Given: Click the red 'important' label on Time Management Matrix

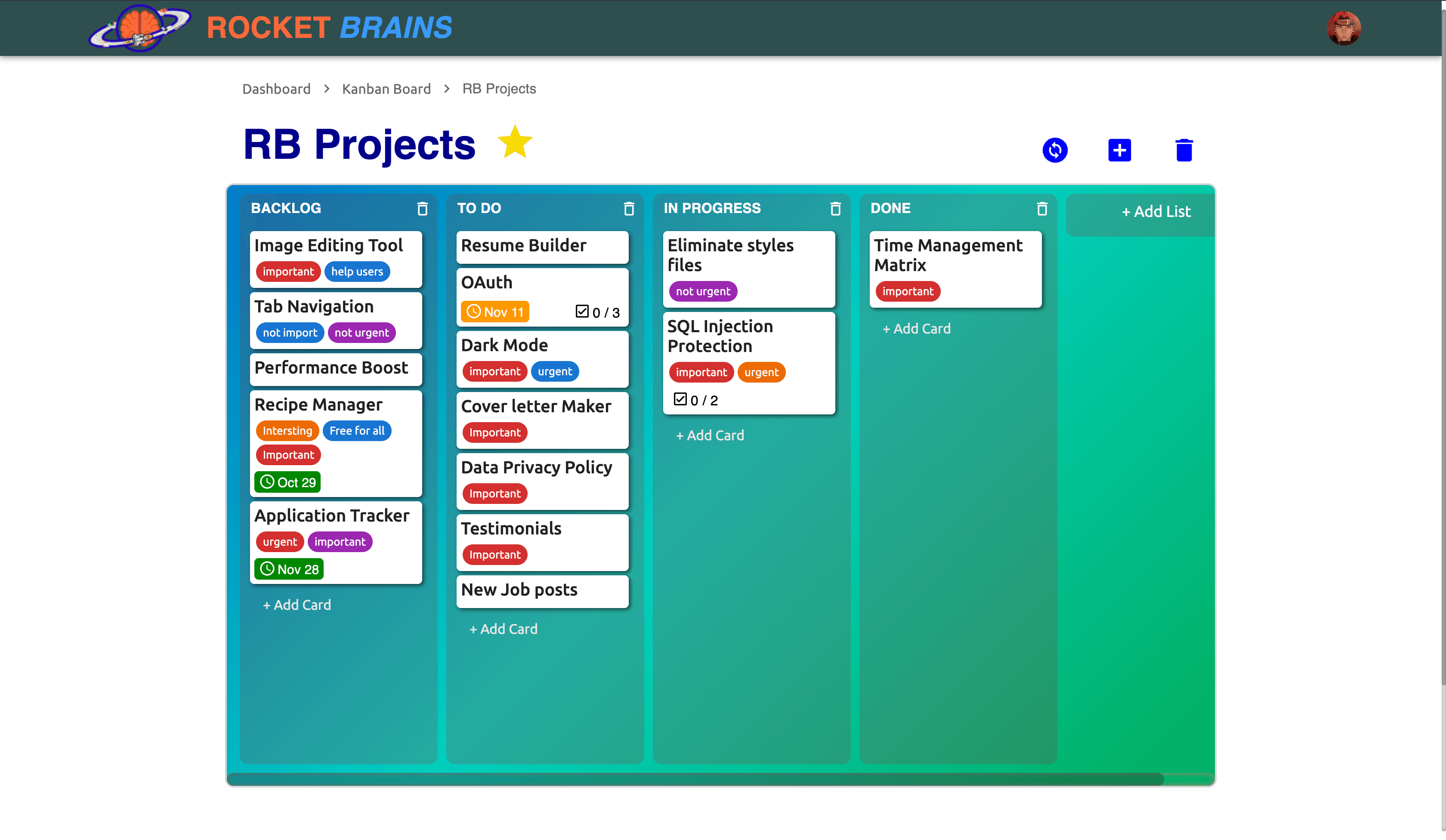Looking at the screenshot, I should [908, 291].
